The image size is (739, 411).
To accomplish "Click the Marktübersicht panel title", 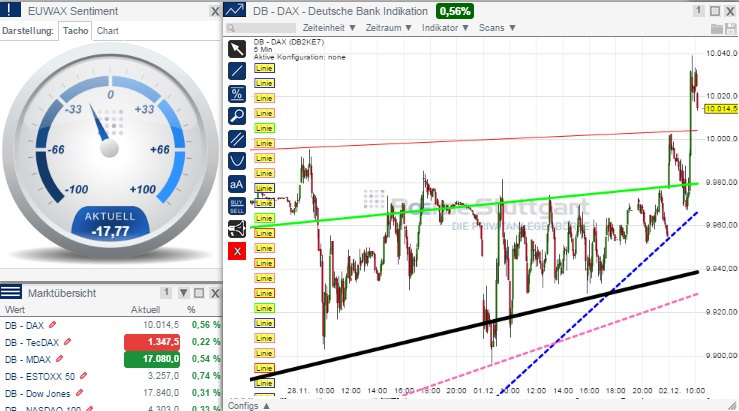I will click(62, 293).
